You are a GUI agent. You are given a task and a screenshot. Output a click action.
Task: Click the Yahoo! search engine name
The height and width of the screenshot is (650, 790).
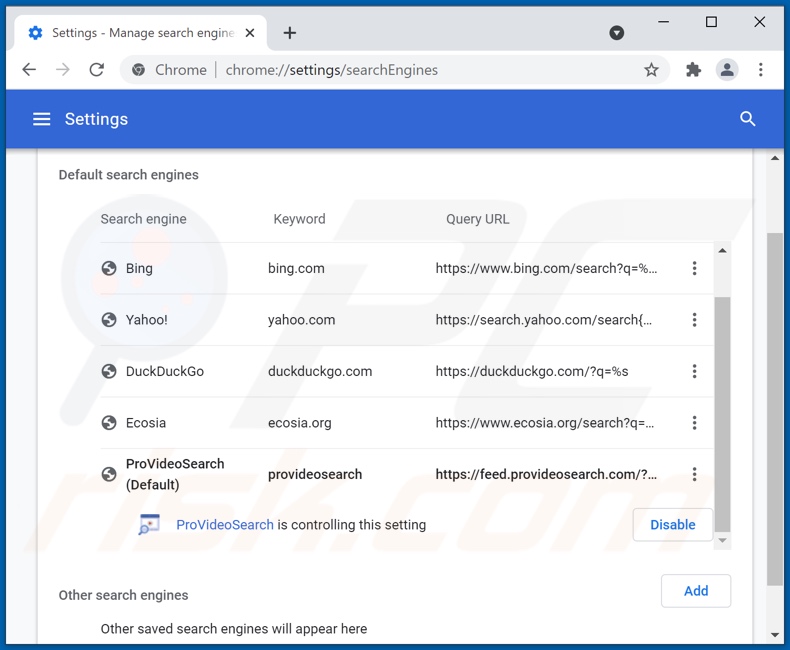click(x=147, y=320)
